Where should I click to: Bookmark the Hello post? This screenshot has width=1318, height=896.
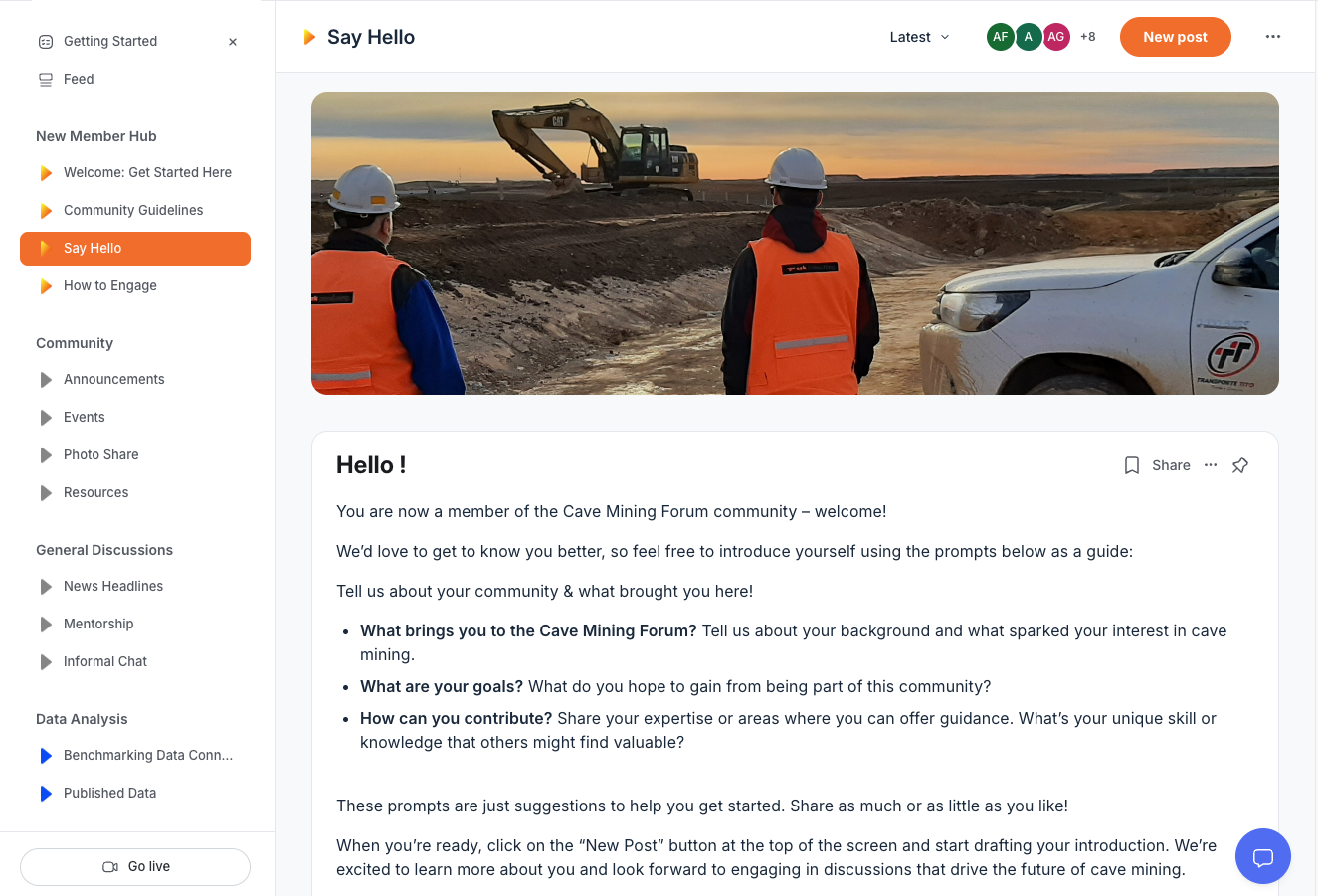coord(1132,465)
